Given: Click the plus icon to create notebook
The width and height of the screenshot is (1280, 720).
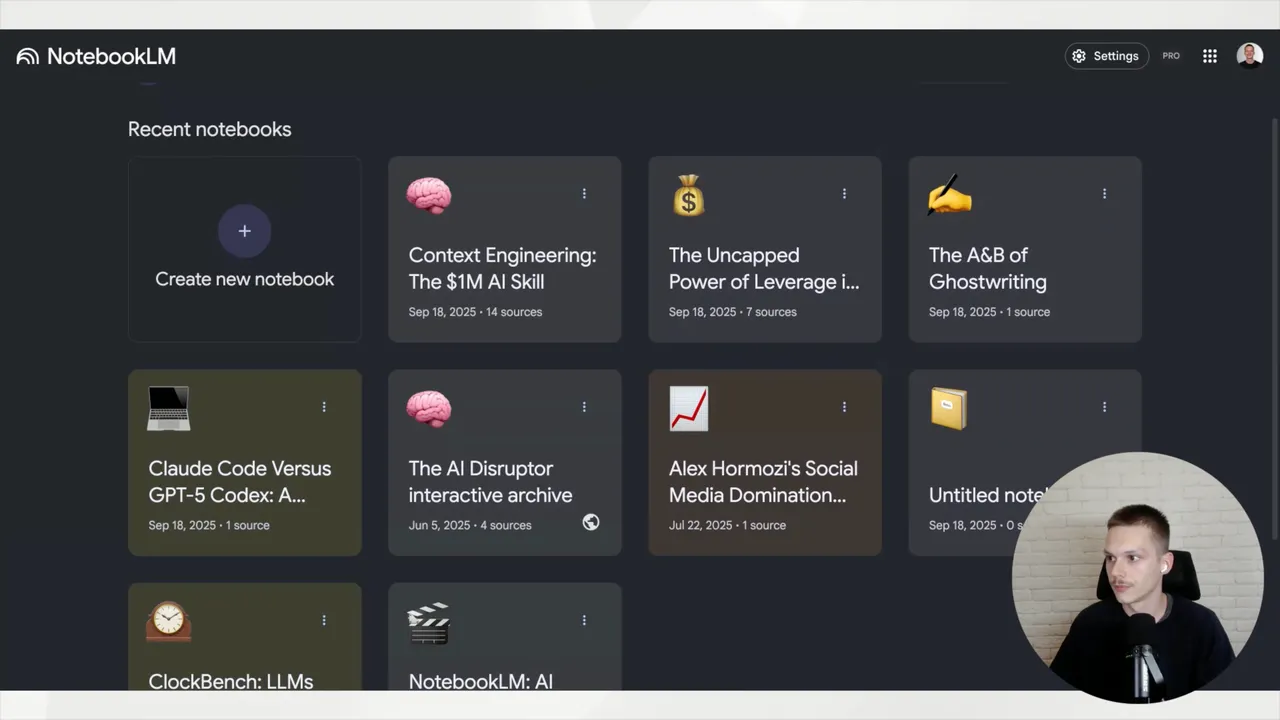Looking at the screenshot, I should [x=244, y=231].
